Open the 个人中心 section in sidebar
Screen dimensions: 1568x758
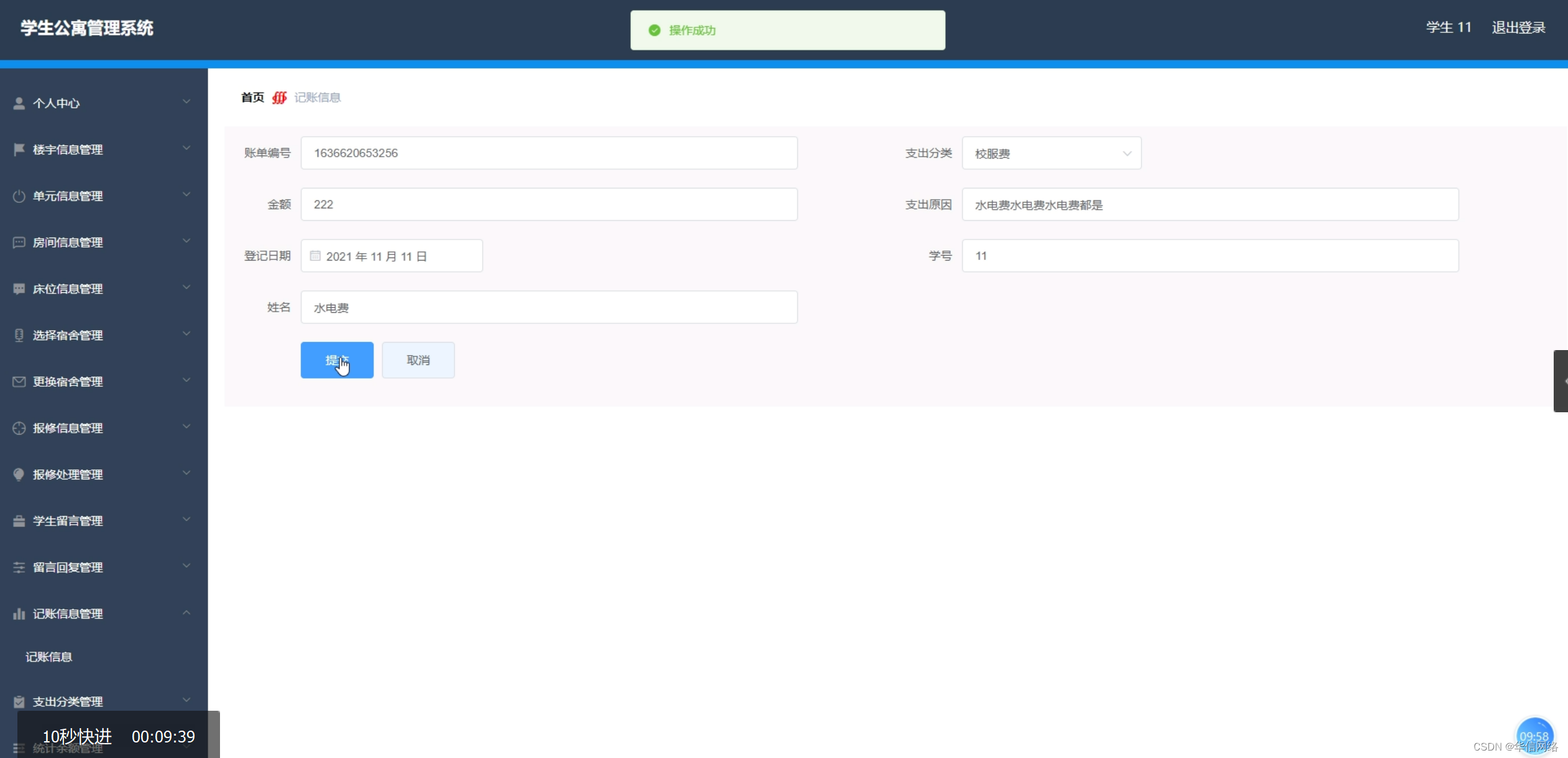click(57, 103)
